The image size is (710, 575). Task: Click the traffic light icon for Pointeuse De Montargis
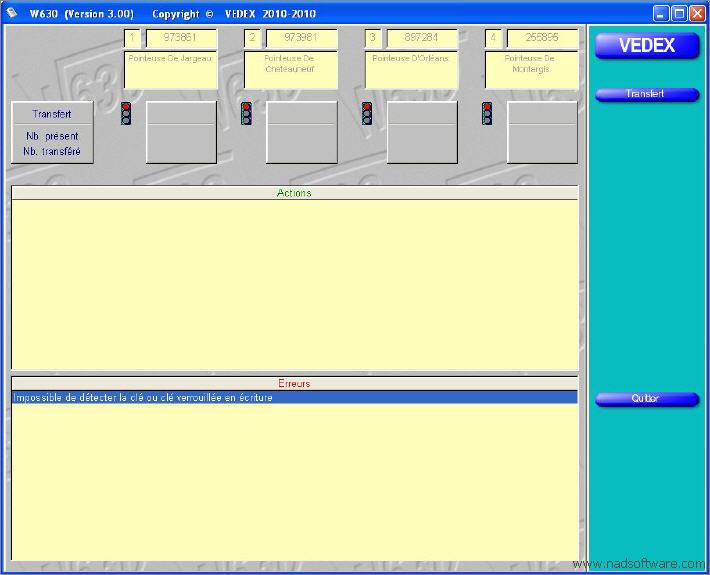point(487,114)
